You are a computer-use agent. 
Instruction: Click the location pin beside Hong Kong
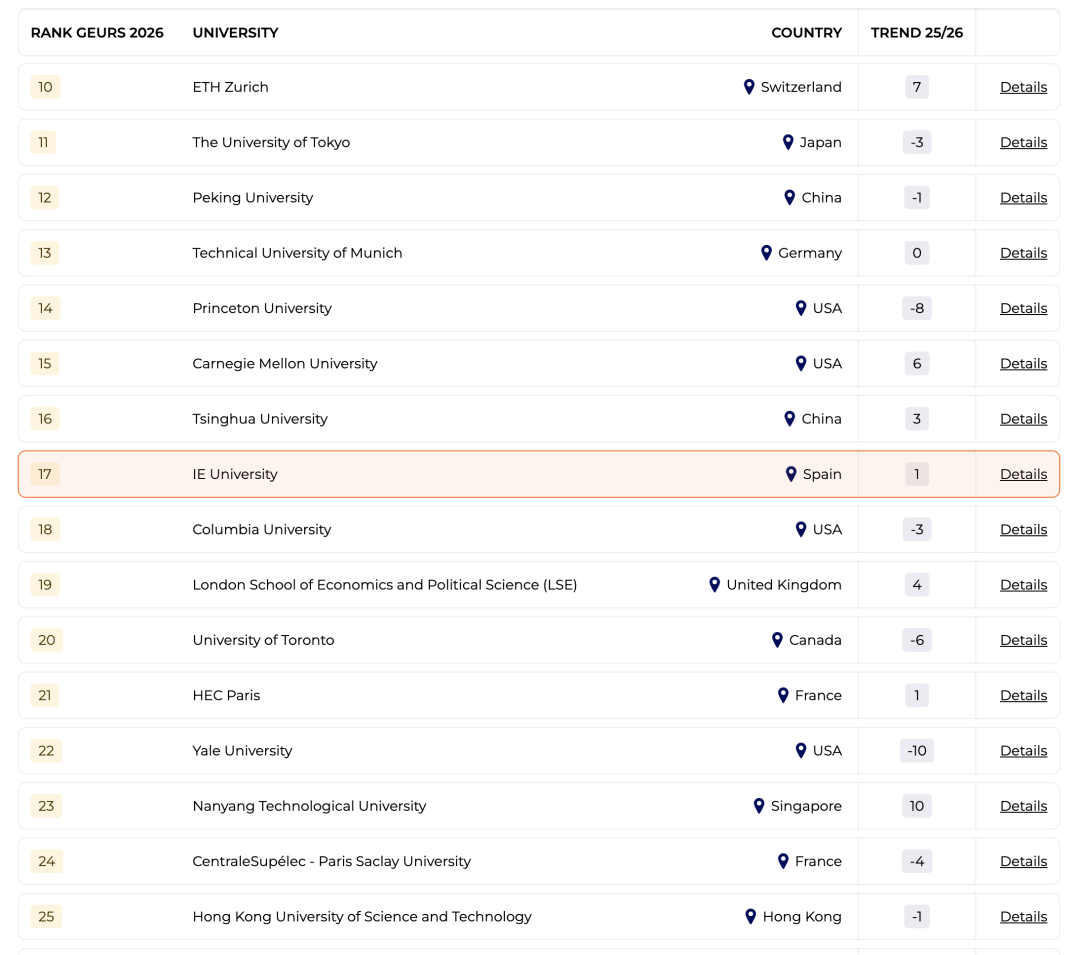coord(751,917)
